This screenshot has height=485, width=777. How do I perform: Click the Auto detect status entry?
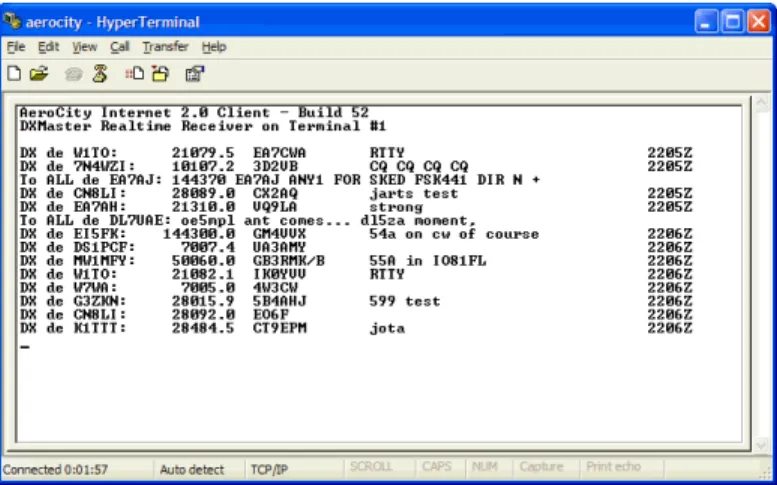pyautogui.click(x=192, y=469)
